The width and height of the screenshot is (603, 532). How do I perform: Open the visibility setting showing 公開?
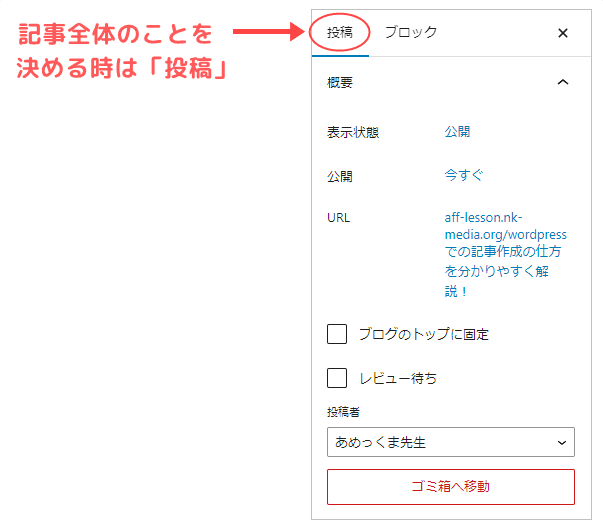point(457,132)
